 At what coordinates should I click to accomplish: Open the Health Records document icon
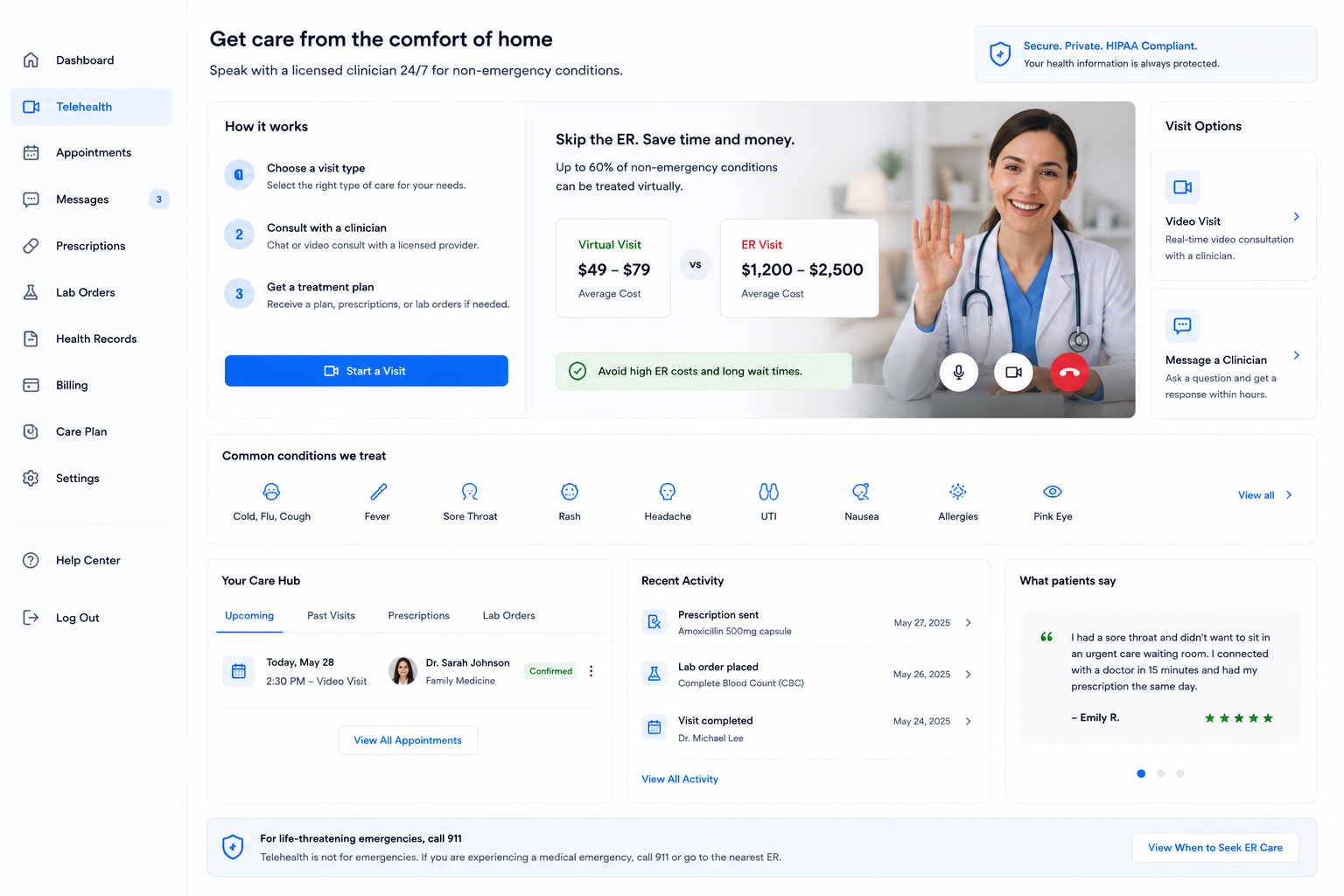pyautogui.click(x=31, y=339)
